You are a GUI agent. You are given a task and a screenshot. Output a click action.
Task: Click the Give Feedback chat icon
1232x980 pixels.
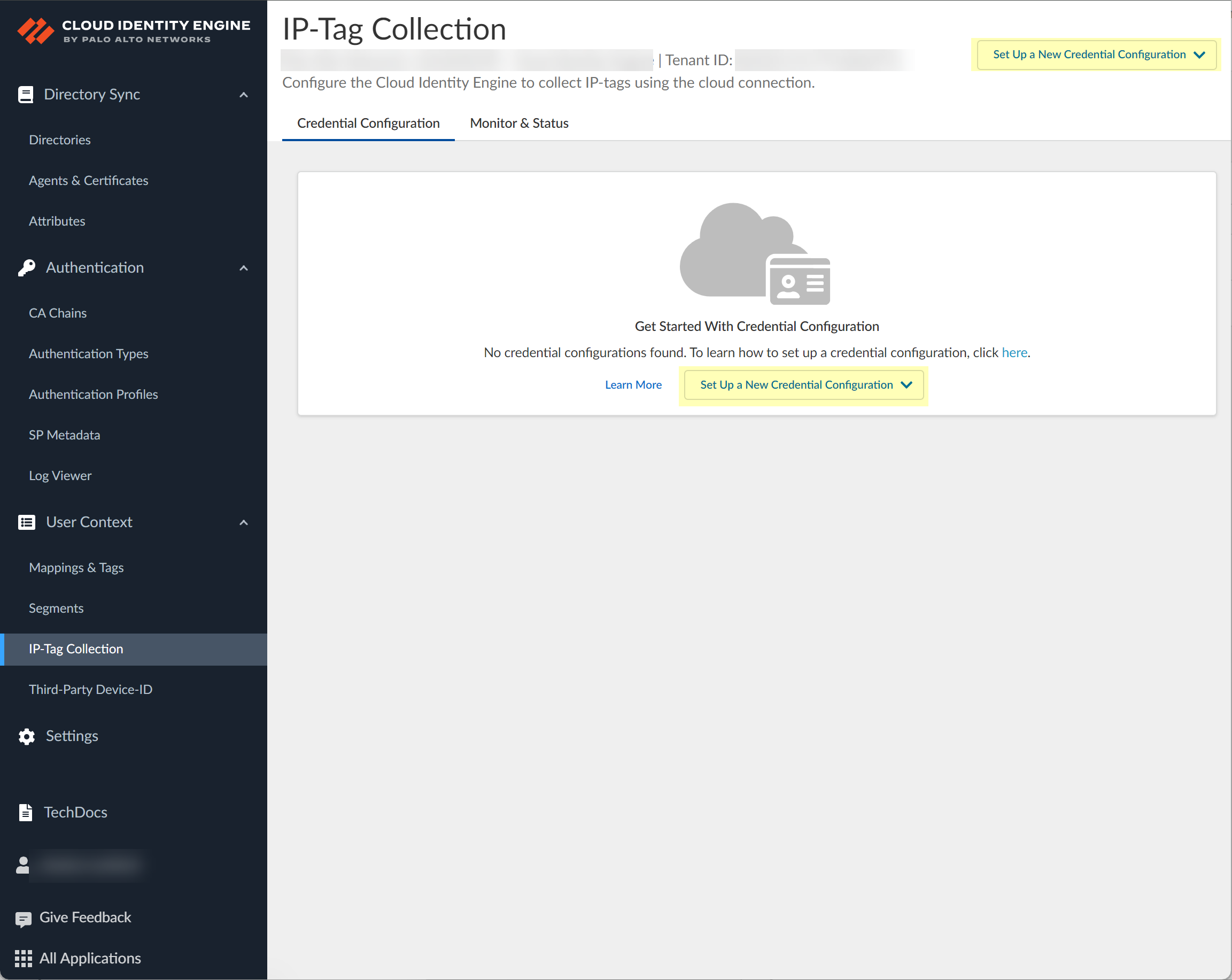(x=23, y=919)
